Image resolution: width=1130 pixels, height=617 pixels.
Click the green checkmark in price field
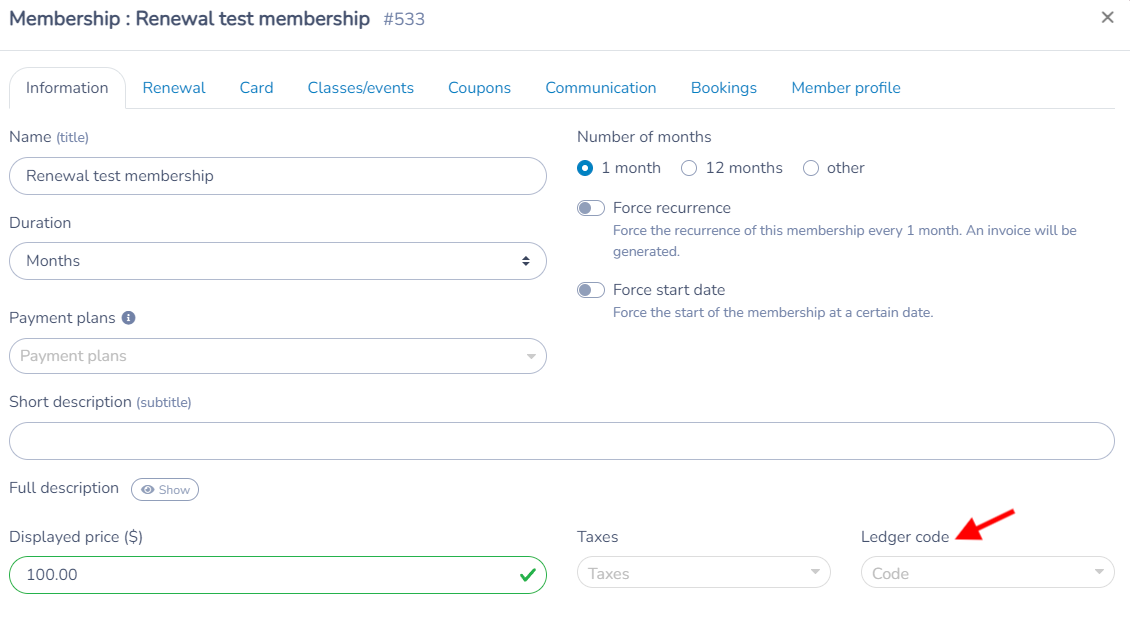coord(528,574)
